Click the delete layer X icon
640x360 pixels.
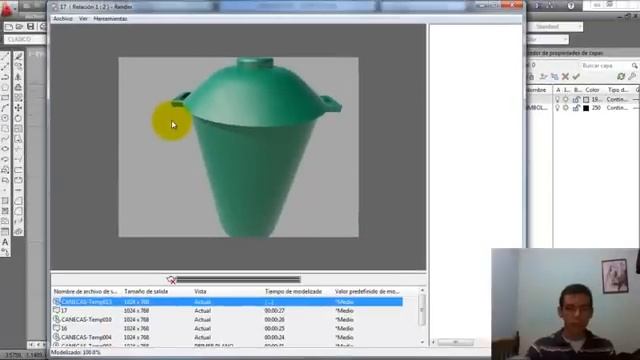coord(565,76)
